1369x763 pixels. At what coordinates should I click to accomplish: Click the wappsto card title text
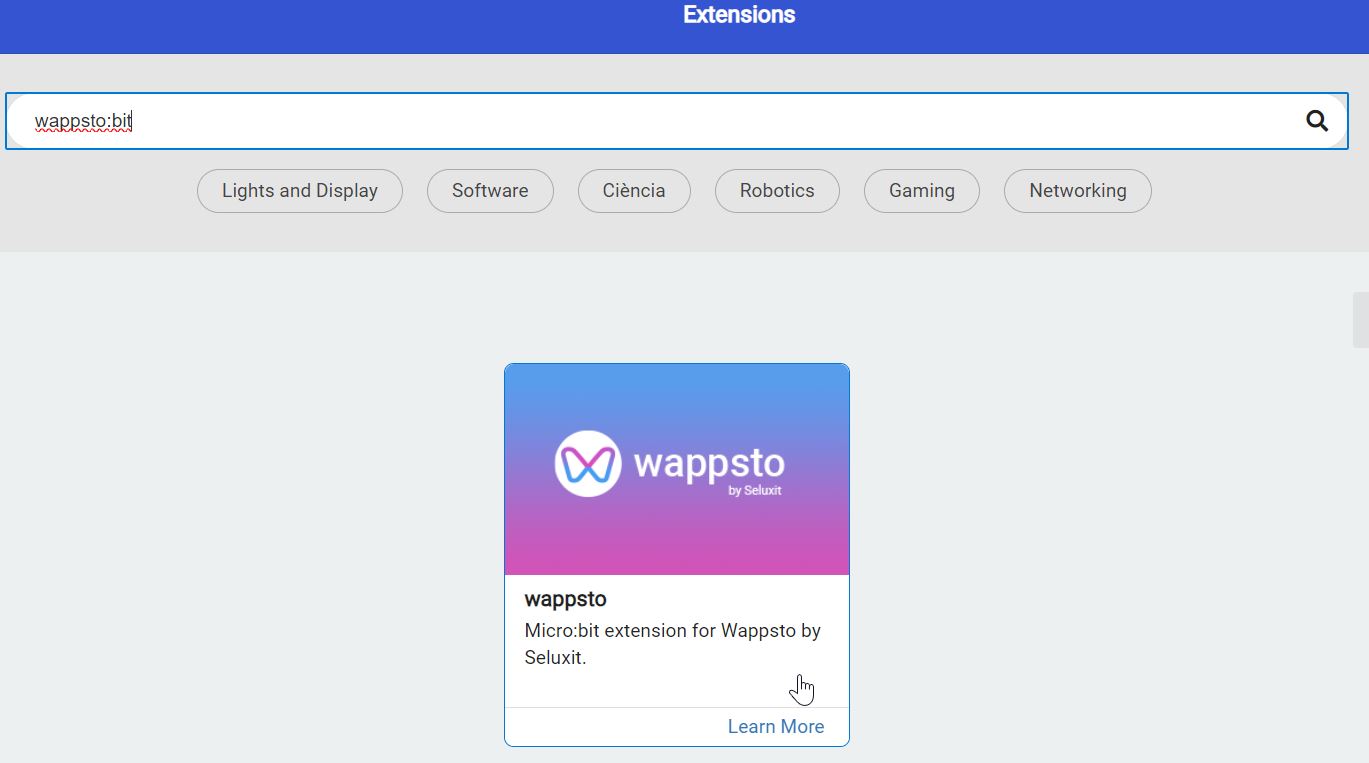pos(565,599)
